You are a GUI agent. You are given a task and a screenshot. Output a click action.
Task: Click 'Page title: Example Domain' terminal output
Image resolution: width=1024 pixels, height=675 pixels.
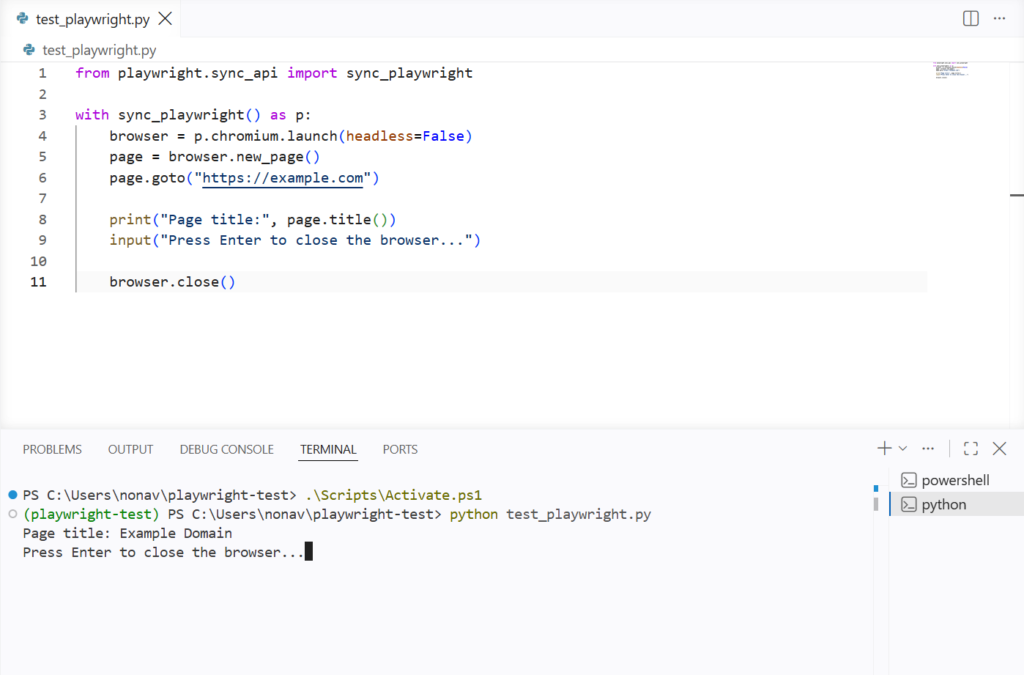pos(127,533)
